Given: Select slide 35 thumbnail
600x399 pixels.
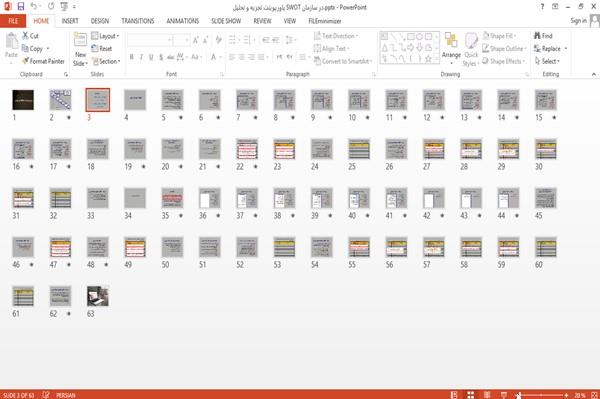Looking at the screenshot, I should 172,198.
